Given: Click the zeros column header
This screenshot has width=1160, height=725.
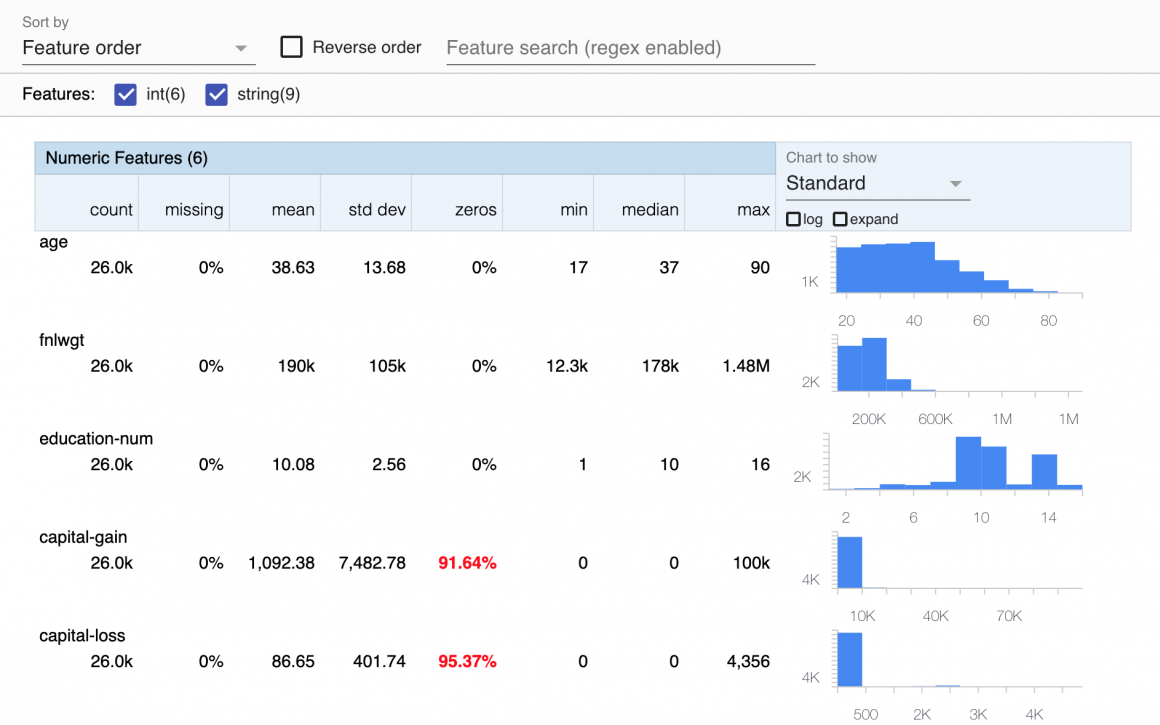Looking at the screenshot, I should [475, 210].
